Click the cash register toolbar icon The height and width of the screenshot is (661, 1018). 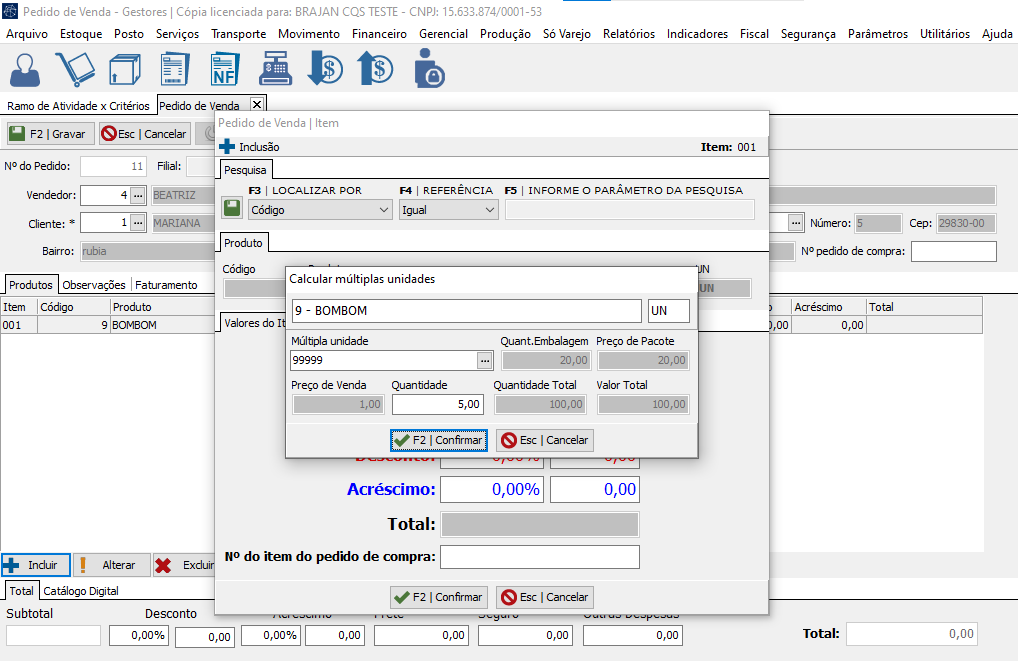pos(275,69)
